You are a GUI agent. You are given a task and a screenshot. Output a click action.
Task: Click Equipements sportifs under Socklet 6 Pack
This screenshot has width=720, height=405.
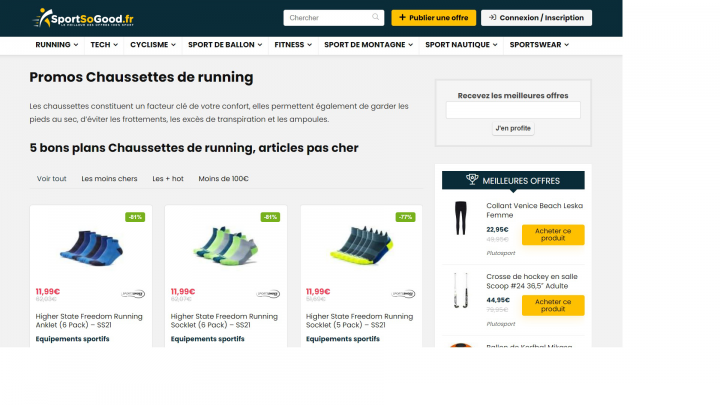point(208,339)
